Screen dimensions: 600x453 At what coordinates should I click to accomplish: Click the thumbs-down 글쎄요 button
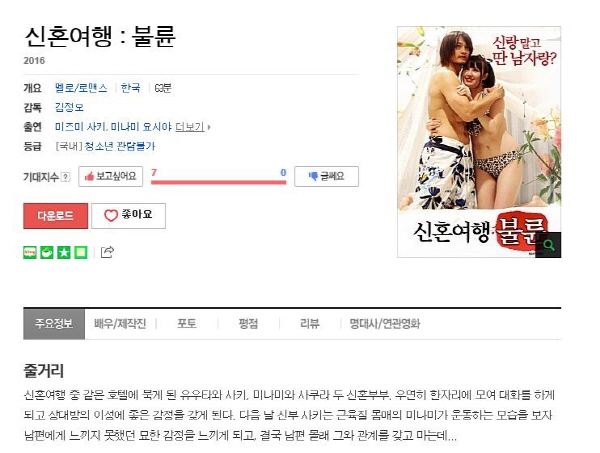point(326,176)
